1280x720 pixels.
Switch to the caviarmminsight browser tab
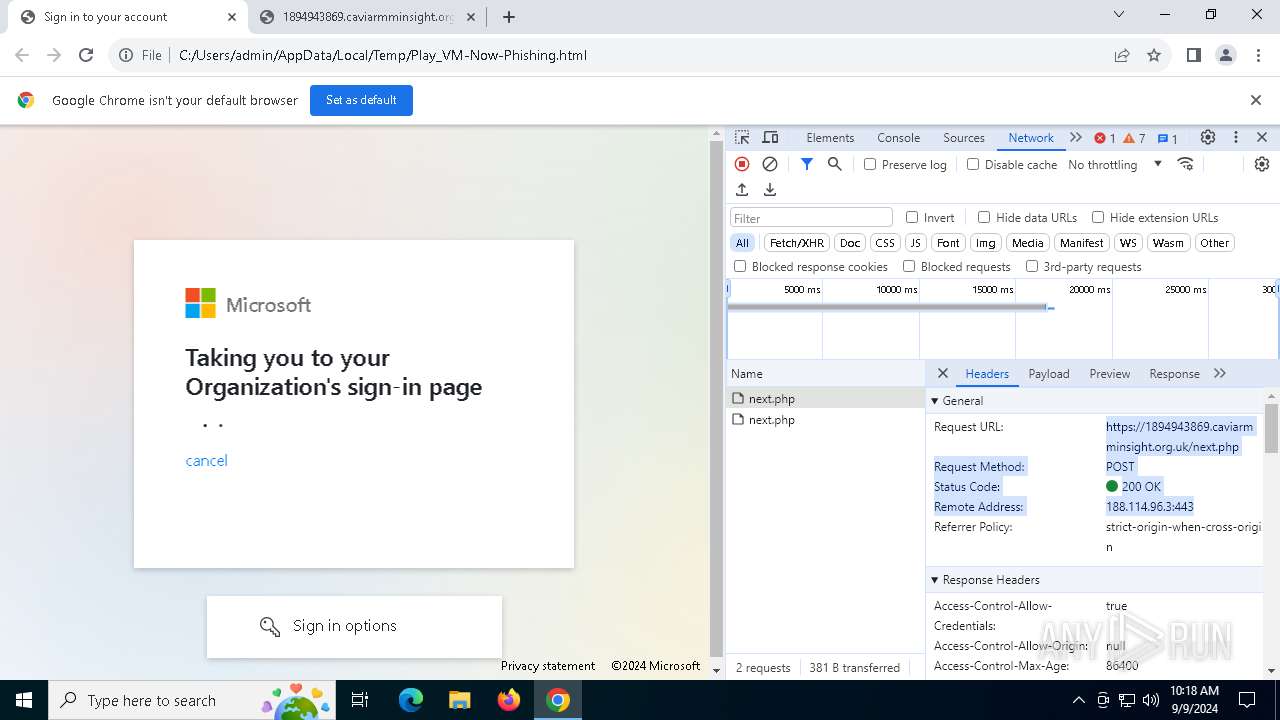click(367, 17)
